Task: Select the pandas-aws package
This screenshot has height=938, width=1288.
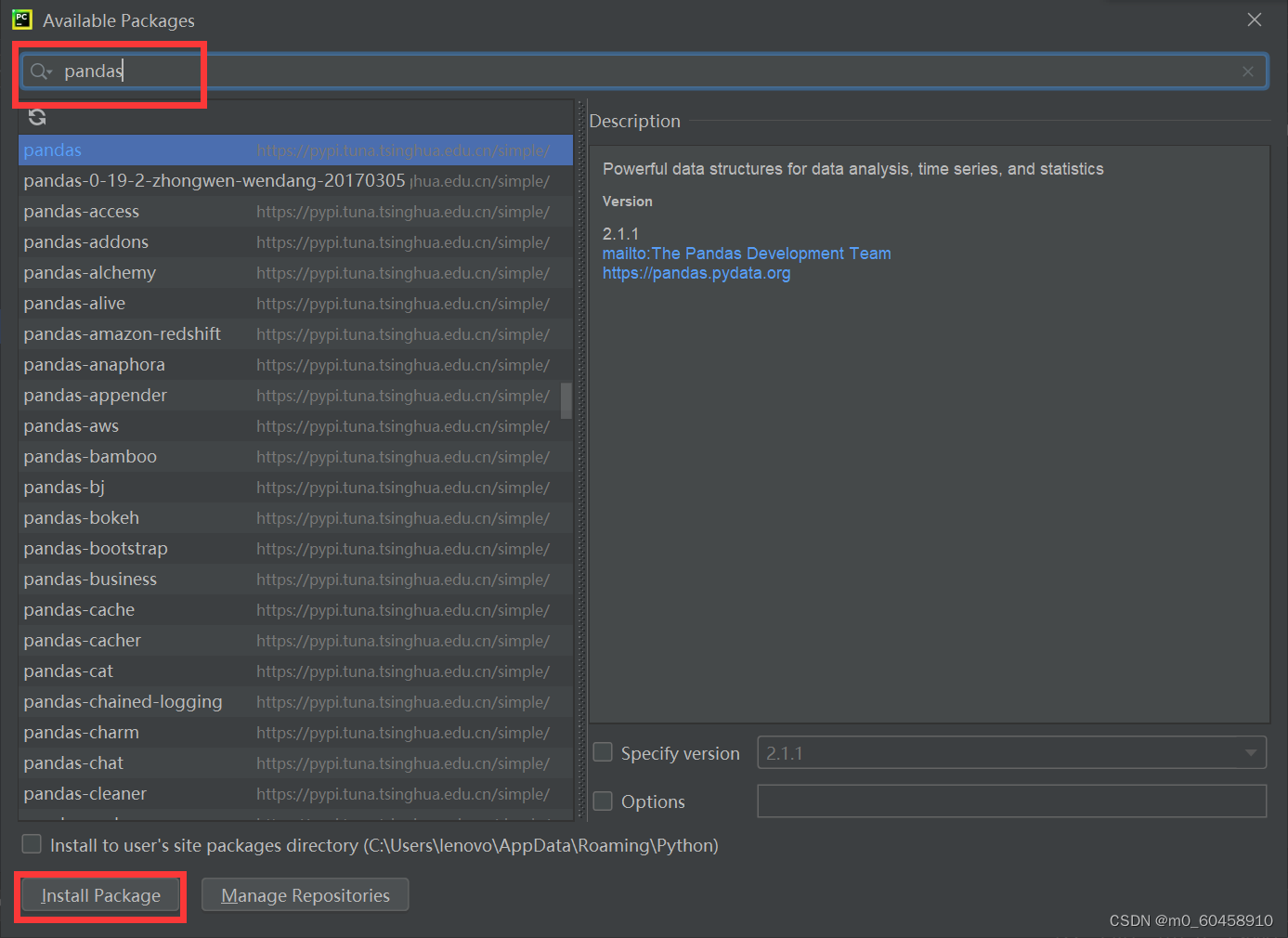Action: tap(295, 426)
